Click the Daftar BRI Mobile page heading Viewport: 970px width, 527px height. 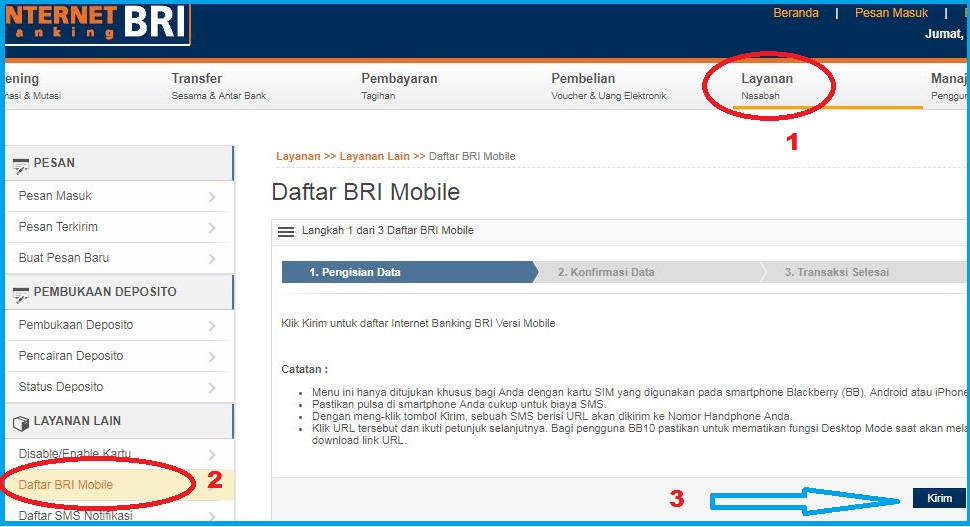point(366,192)
